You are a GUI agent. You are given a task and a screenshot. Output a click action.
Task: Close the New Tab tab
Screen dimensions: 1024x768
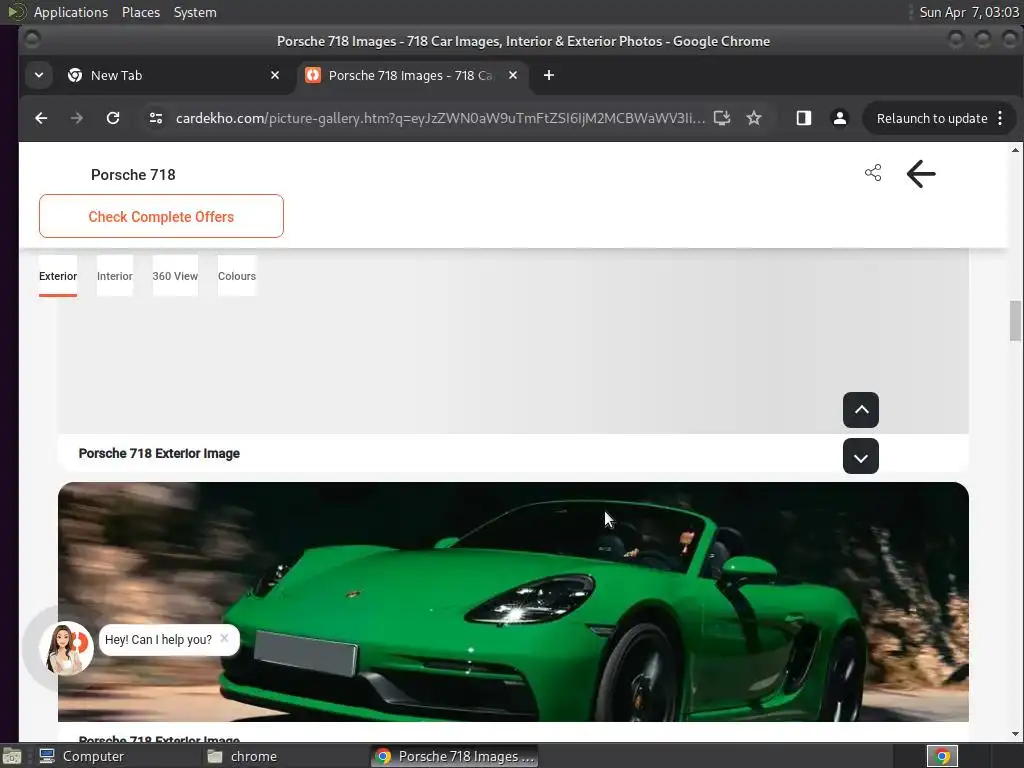pos(275,75)
